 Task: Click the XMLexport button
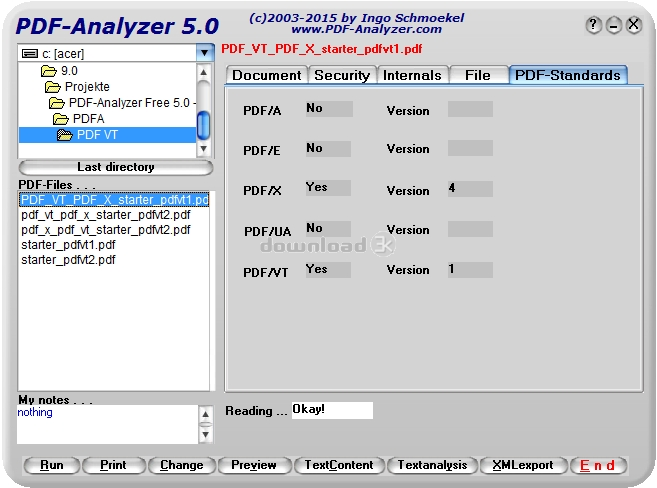coord(523,465)
